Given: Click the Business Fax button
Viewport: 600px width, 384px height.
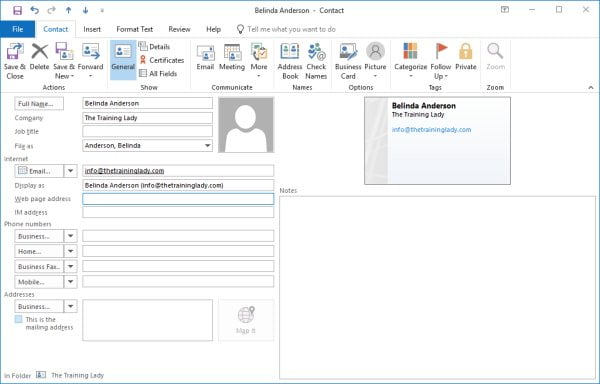Looking at the screenshot, I should [x=39, y=267].
